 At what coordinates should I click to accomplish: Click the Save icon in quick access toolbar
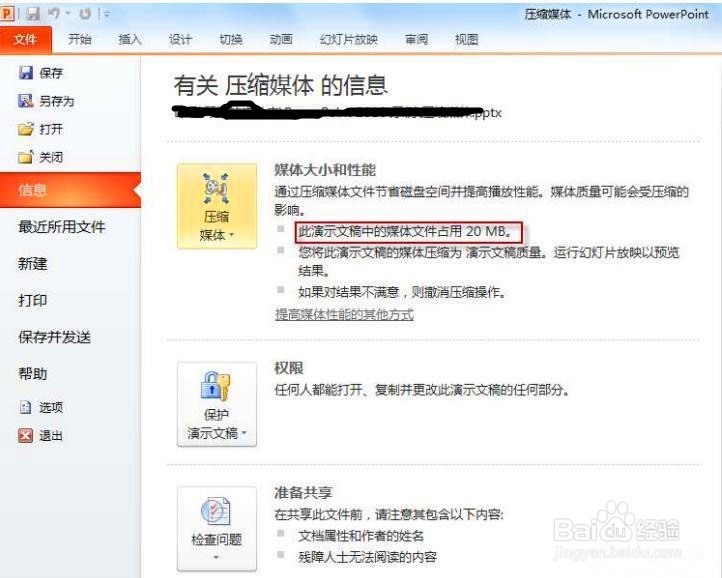coord(32,14)
